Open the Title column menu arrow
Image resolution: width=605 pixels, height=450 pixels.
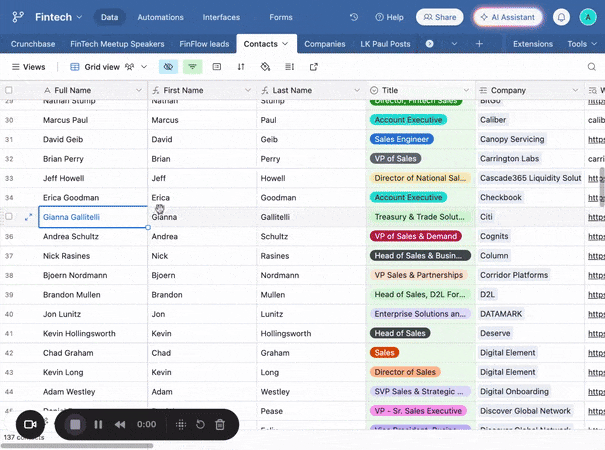point(466,90)
